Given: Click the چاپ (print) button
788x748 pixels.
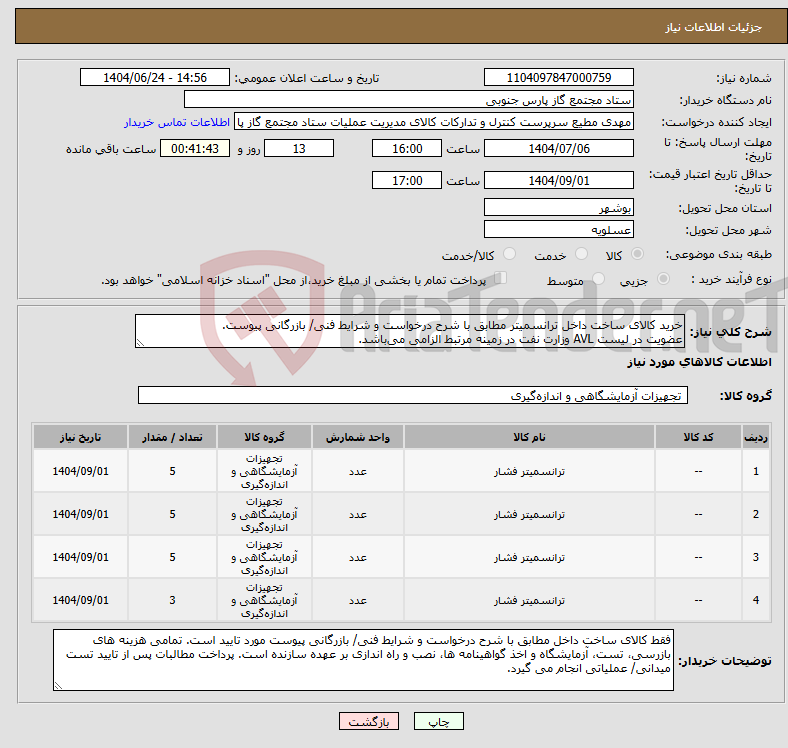Looking at the screenshot, I should coord(438,722).
